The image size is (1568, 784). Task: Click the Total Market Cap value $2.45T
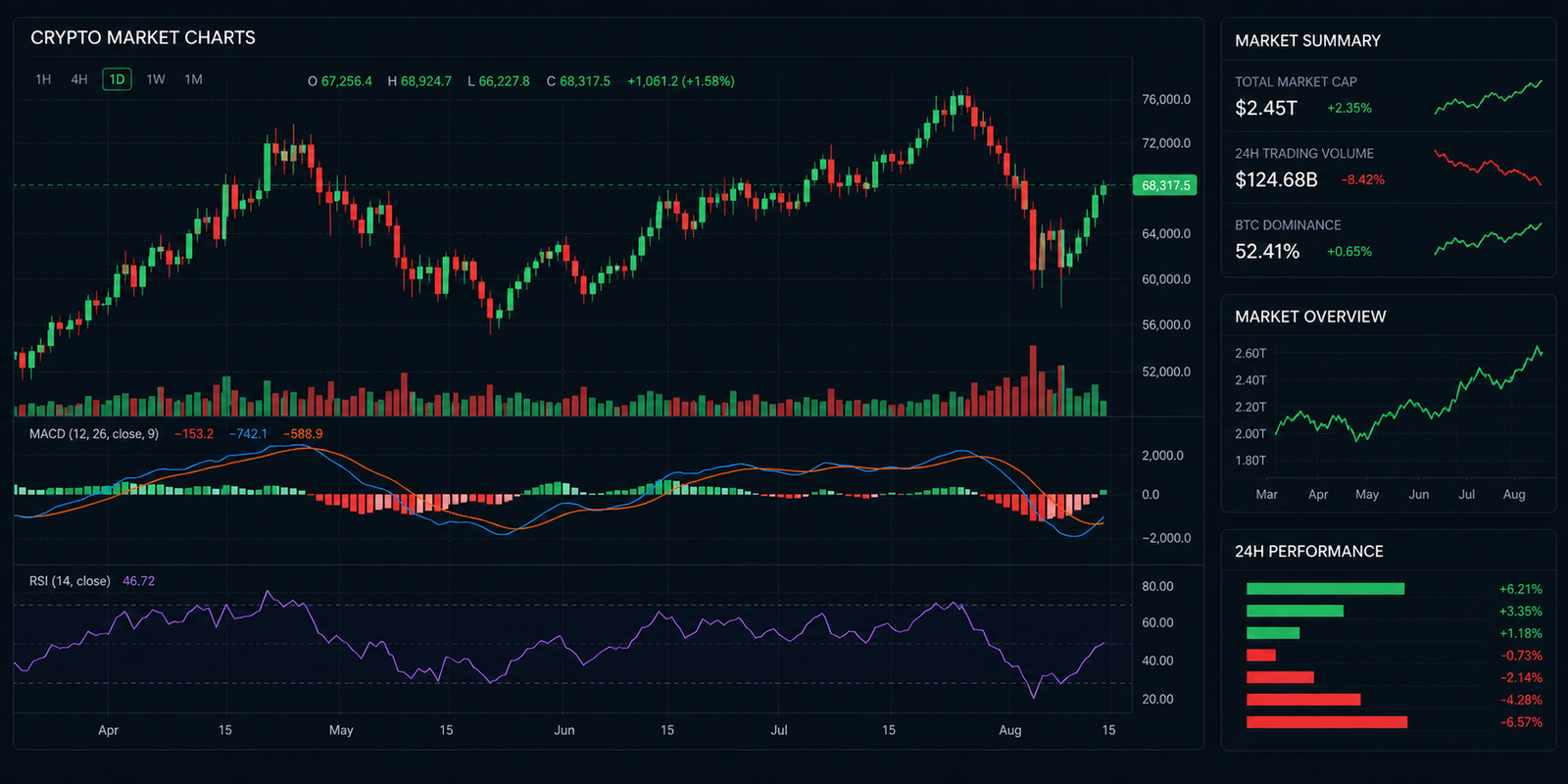(1266, 108)
